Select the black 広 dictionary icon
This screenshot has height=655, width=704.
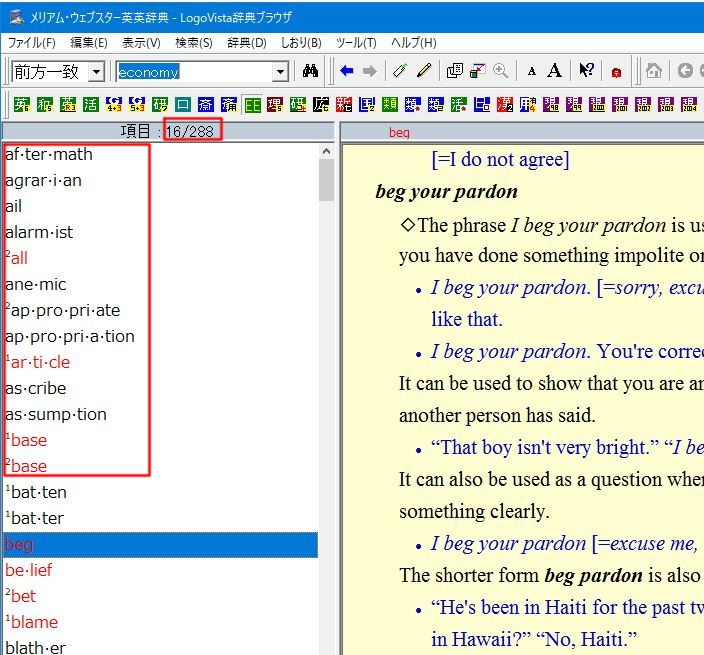coord(321,105)
